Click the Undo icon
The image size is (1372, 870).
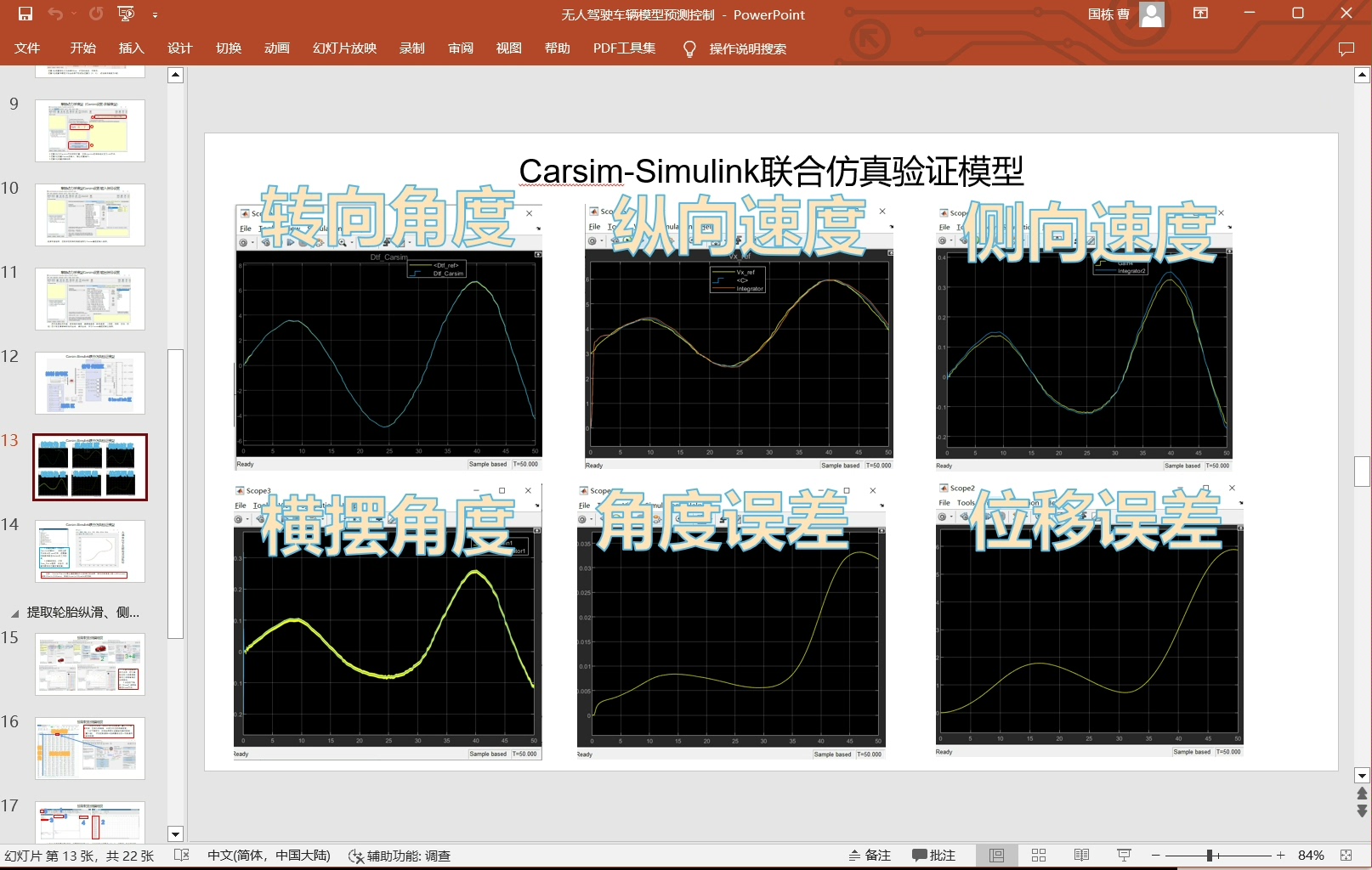pos(55,14)
